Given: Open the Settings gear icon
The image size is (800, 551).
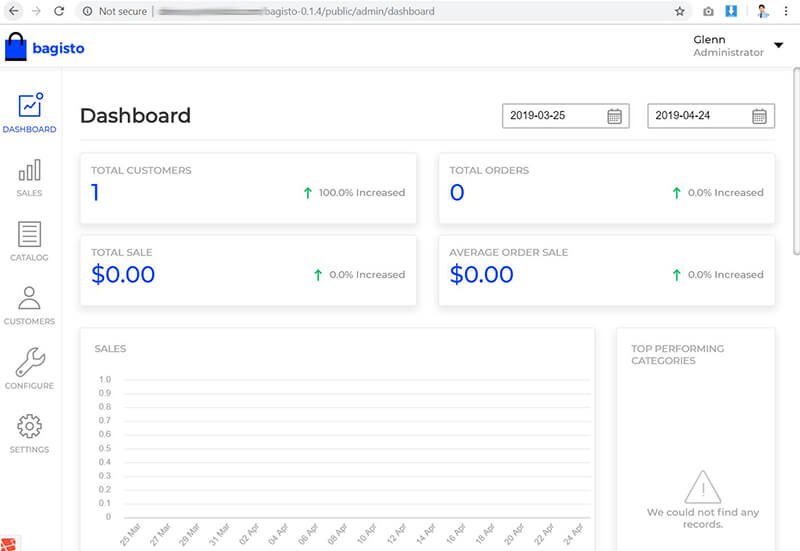Looking at the screenshot, I should click(29, 427).
